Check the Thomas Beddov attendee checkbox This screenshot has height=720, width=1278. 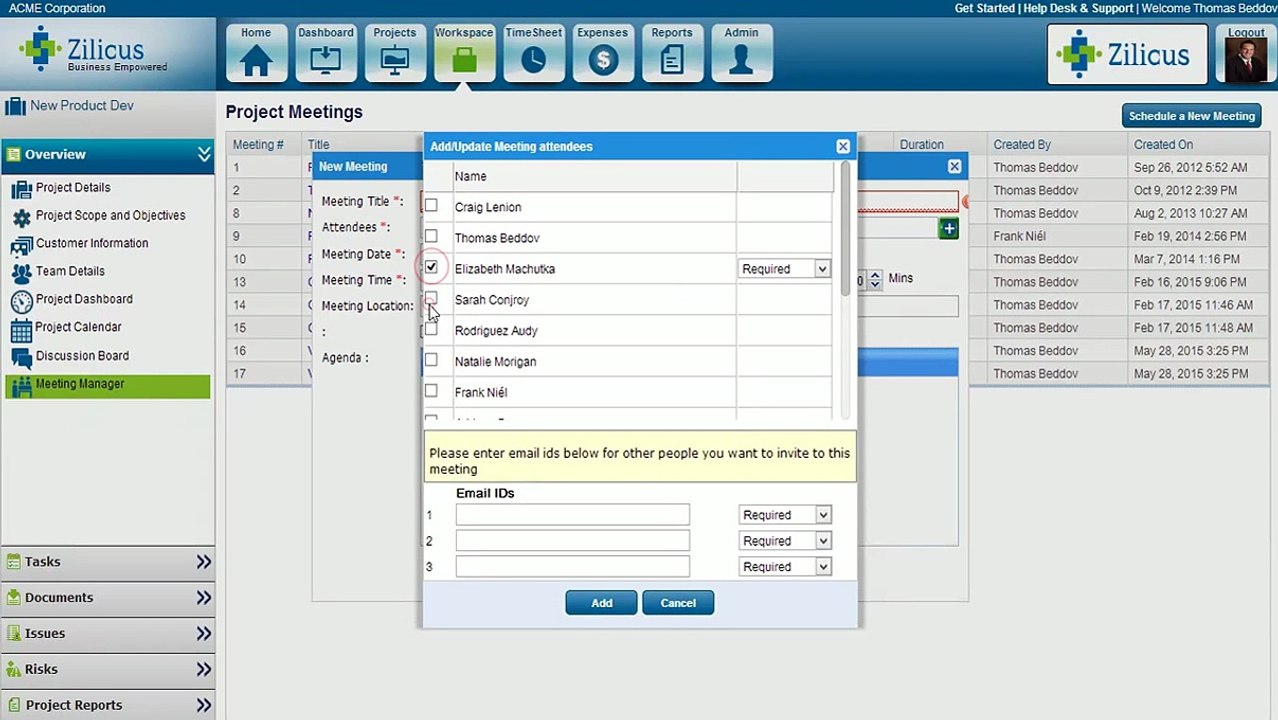point(431,237)
